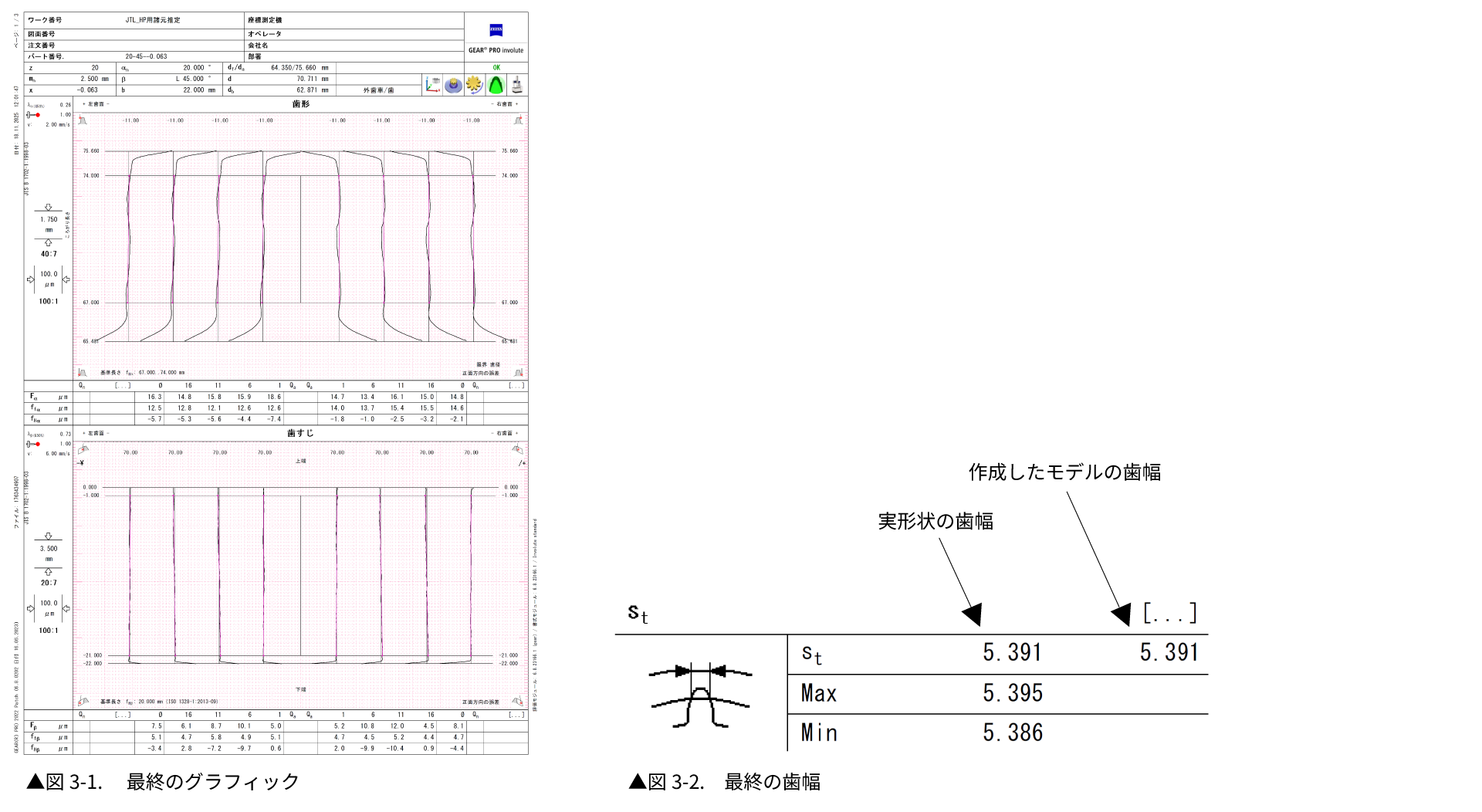This screenshot has width=1482, height=812.
Task: Open the [...] header in the St table
Action: coord(1170,614)
